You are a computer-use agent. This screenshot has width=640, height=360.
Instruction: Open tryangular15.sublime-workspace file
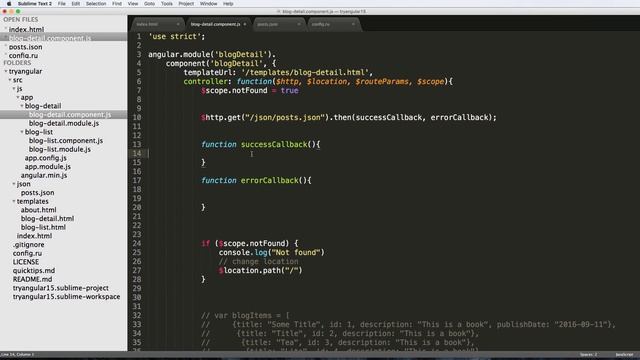66,297
